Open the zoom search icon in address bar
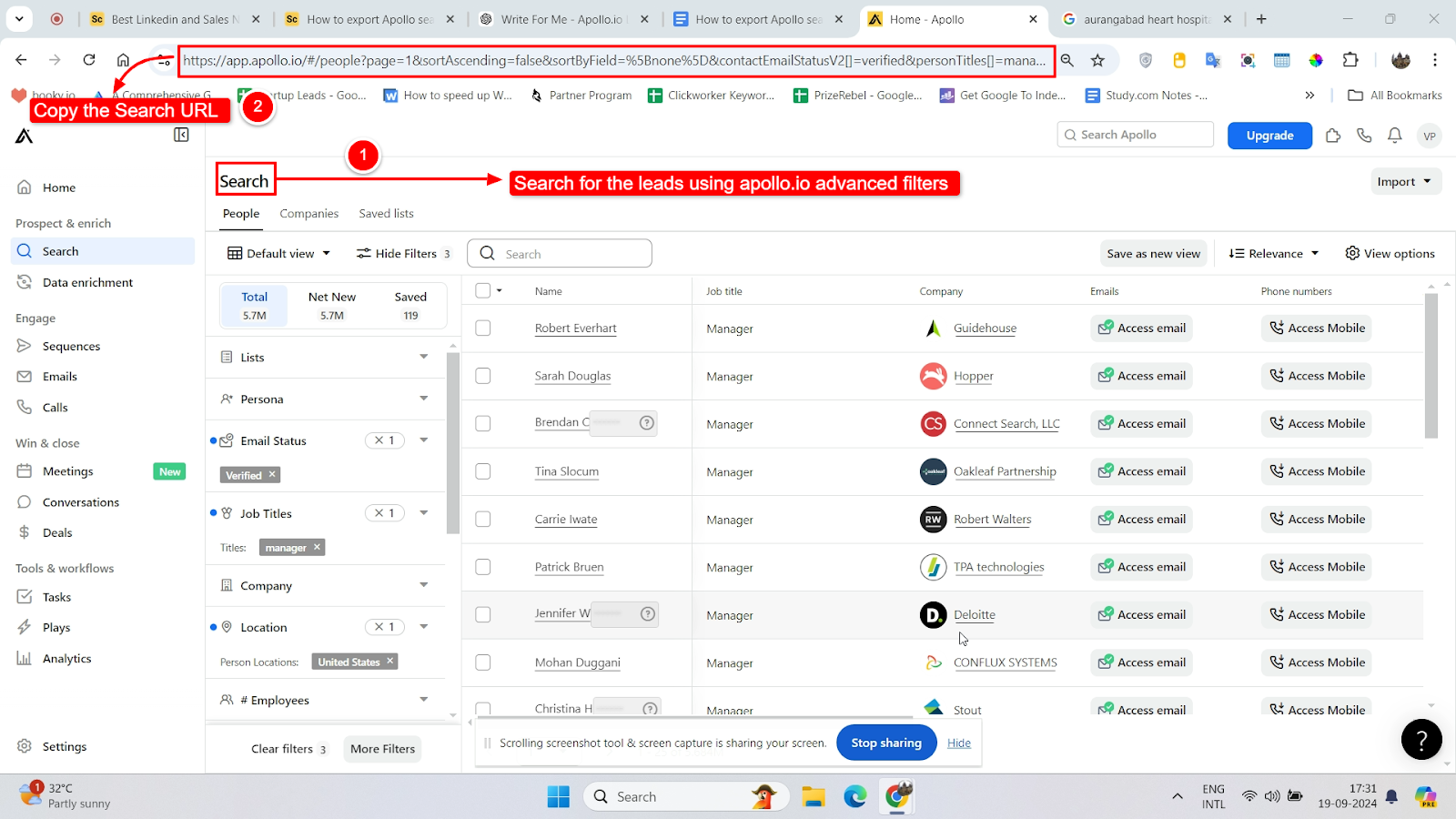 pyautogui.click(x=1067, y=60)
